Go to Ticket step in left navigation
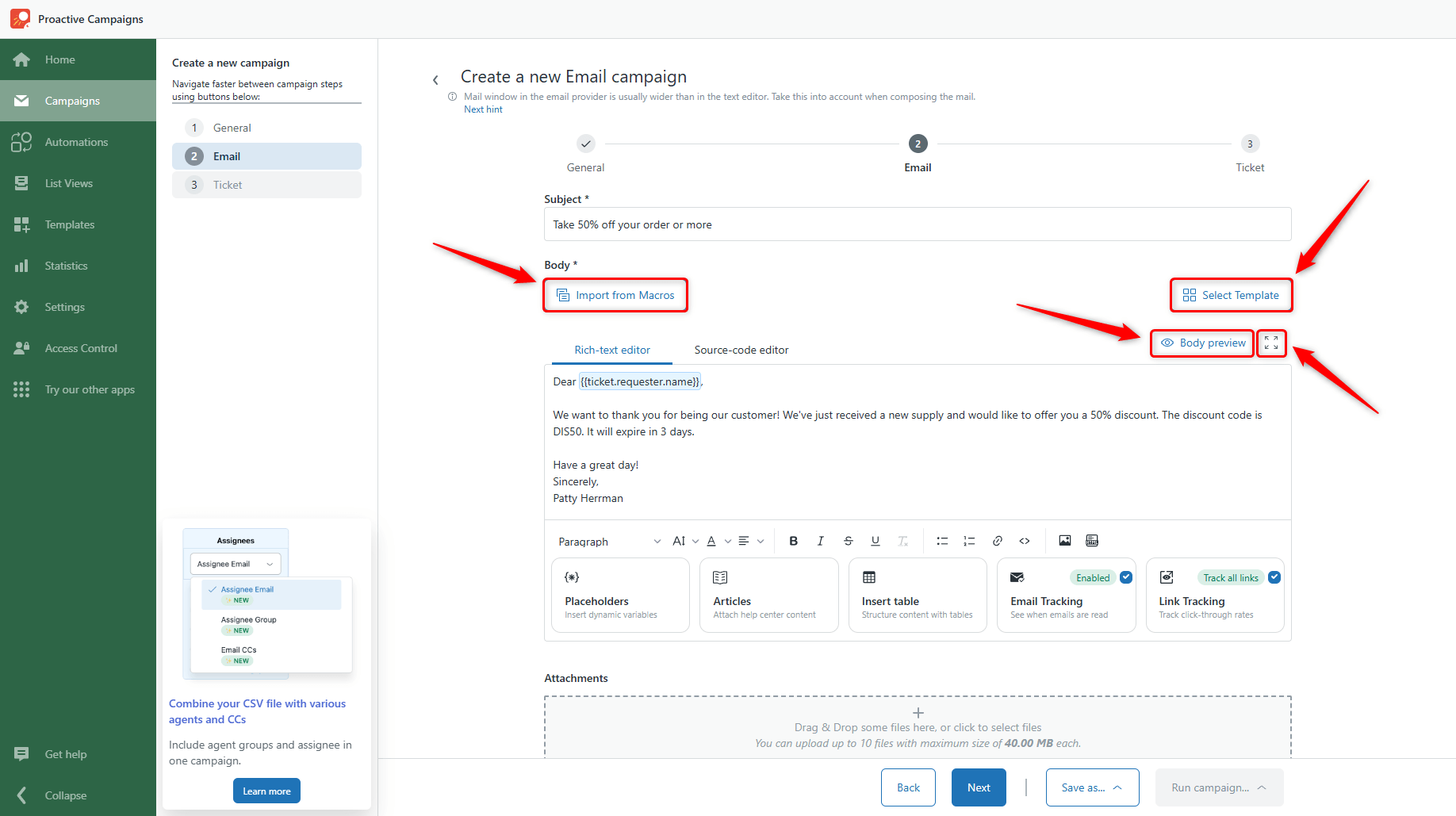The height and width of the screenshot is (816, 1456). click(266, 185)
